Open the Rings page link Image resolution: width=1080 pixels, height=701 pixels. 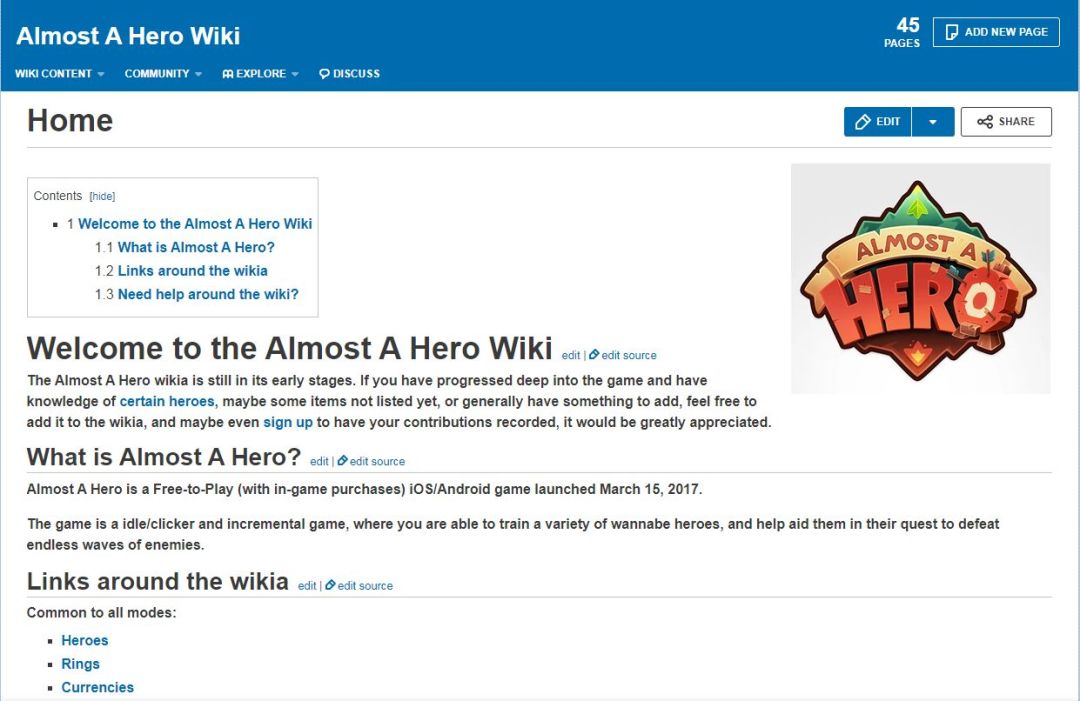[x=81, y=664]
